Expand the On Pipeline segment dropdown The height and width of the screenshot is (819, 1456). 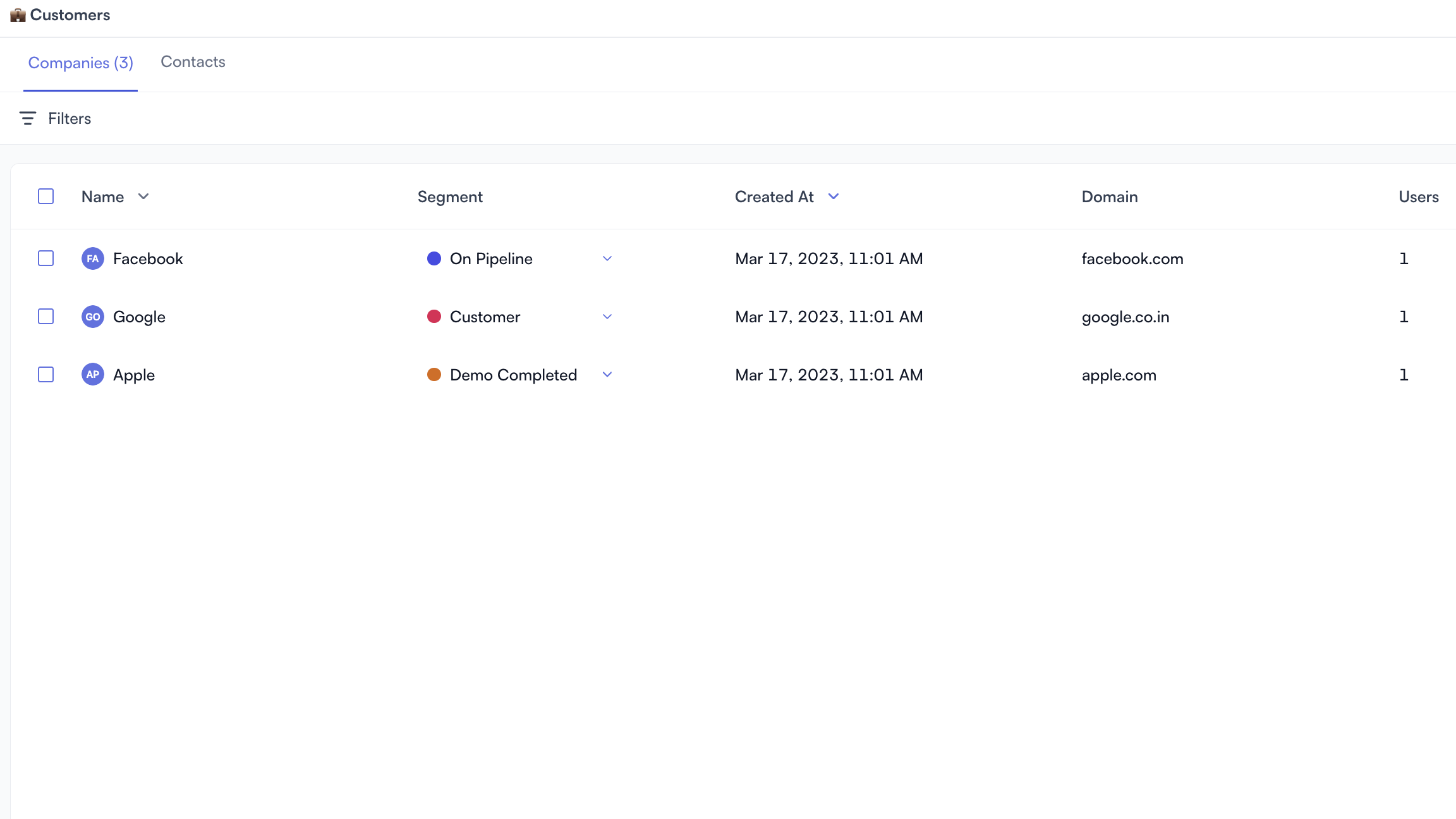(x=607, y=258)
